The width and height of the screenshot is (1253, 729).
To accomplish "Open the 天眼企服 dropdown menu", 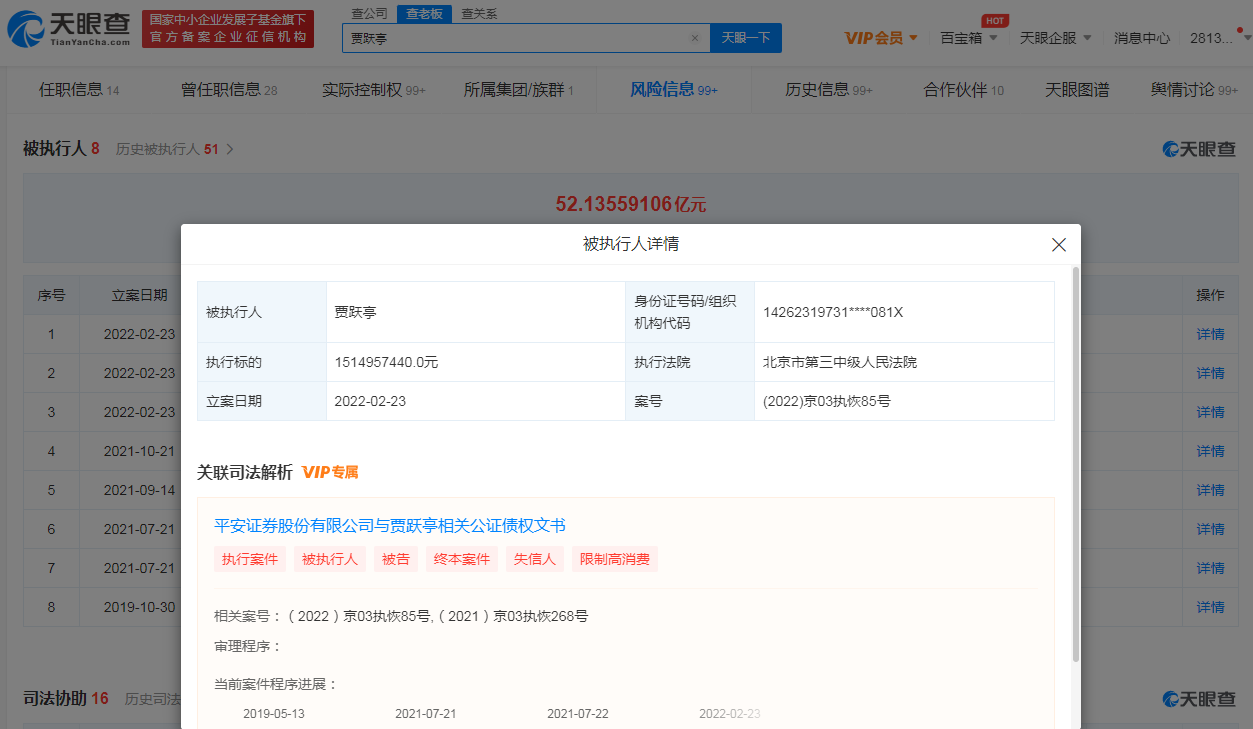I will 1055,38.
